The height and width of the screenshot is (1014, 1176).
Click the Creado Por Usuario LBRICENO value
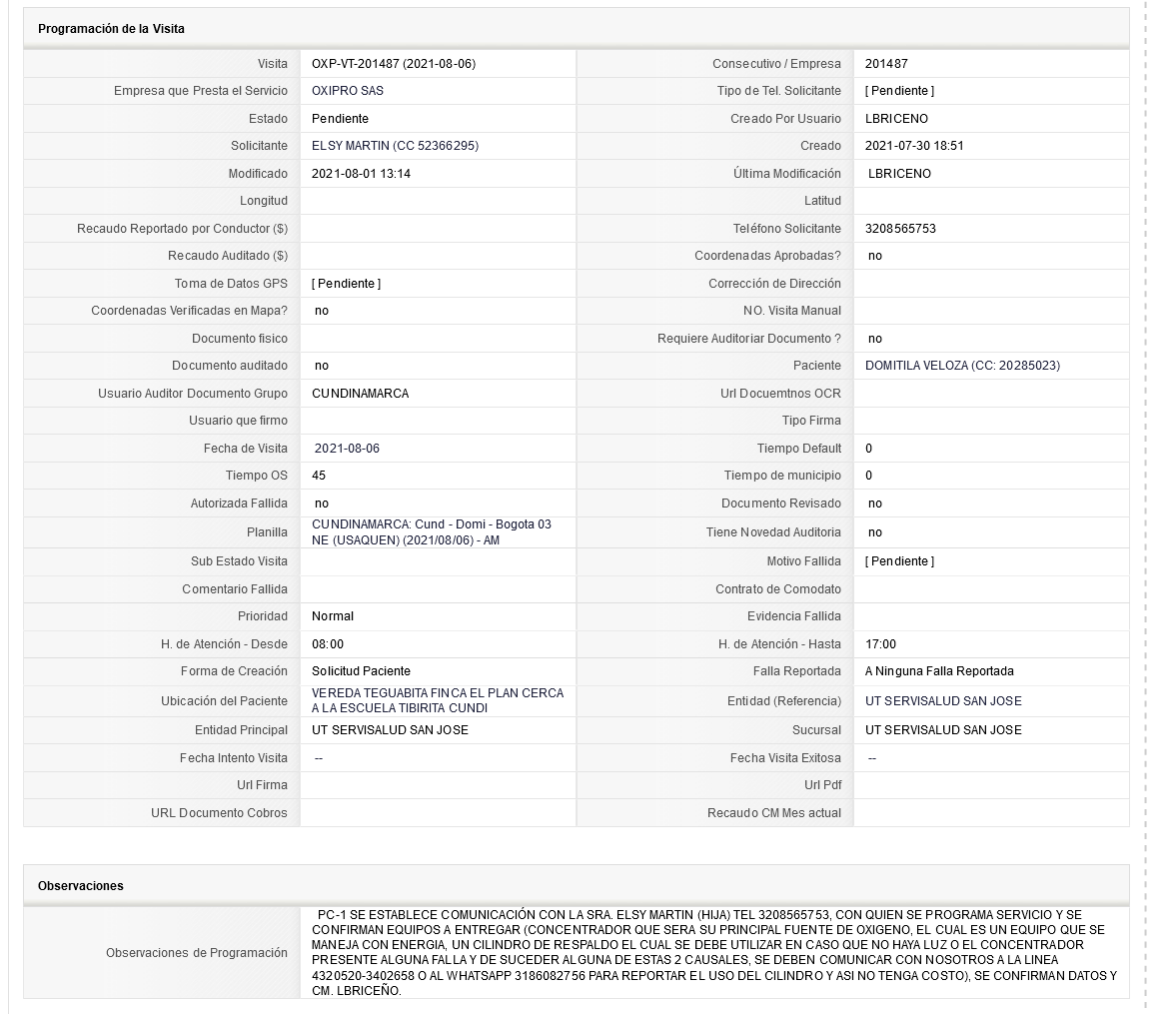point(896,119)
